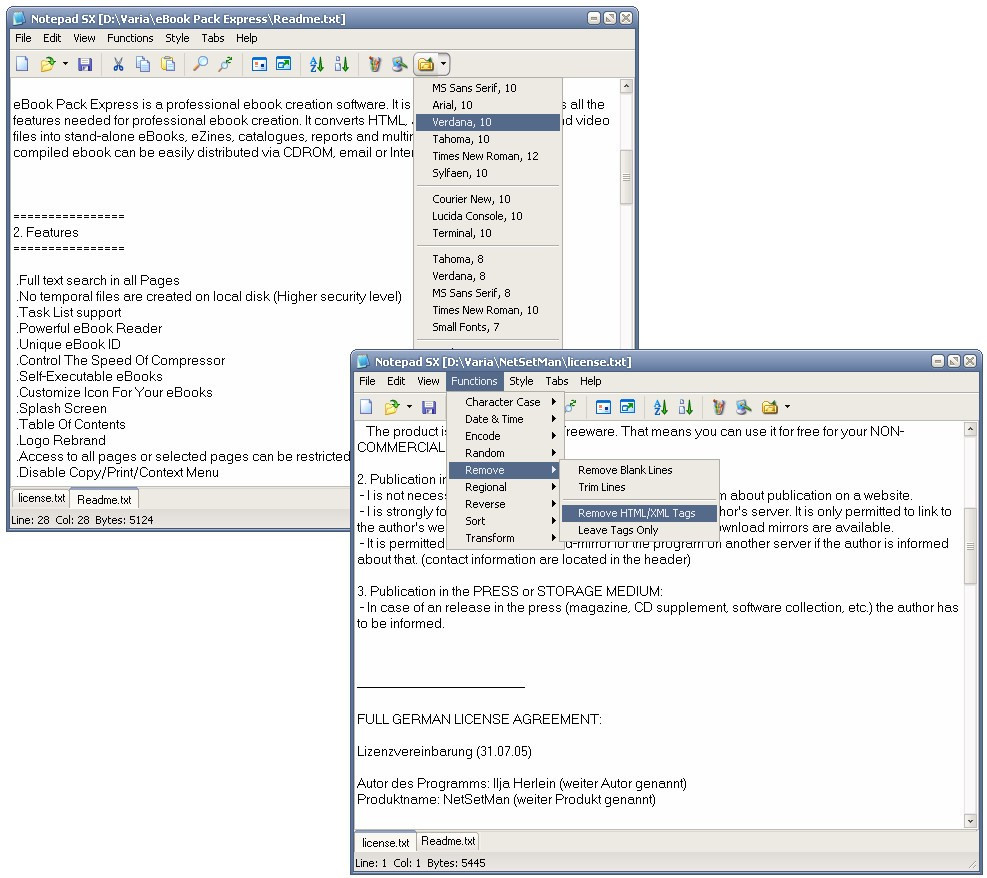This screenshot has width=987, height=878.
Task: Expand the Sort submenu
Action: (x=506, y=521)
